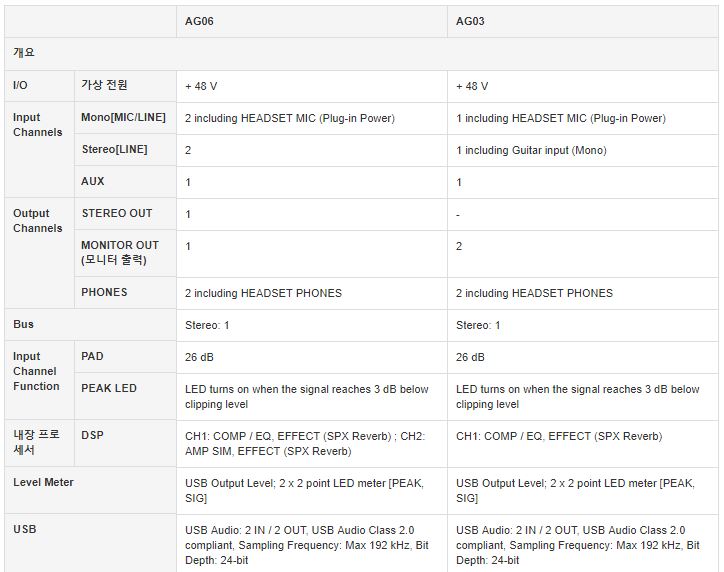
Task: Click AG03 MONITOR OUT value 2
Action: point(459,246)
